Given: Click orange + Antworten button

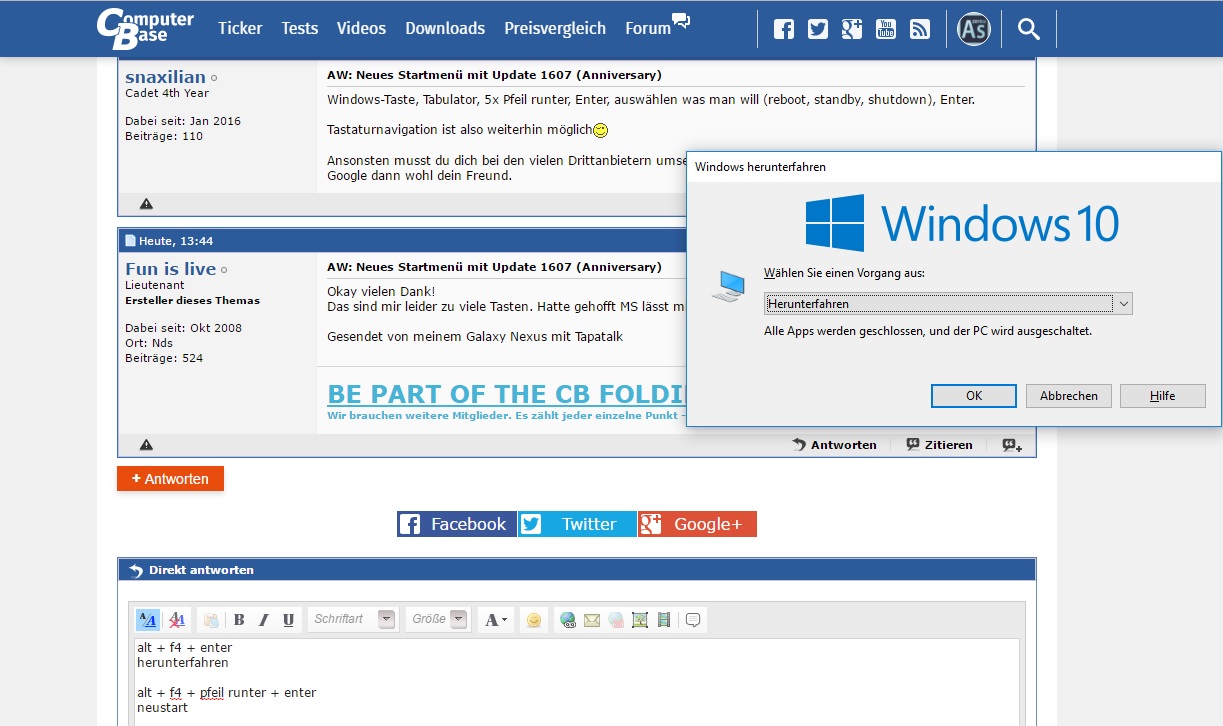Looking at the screenshot, I should click(x=170, y=479).
